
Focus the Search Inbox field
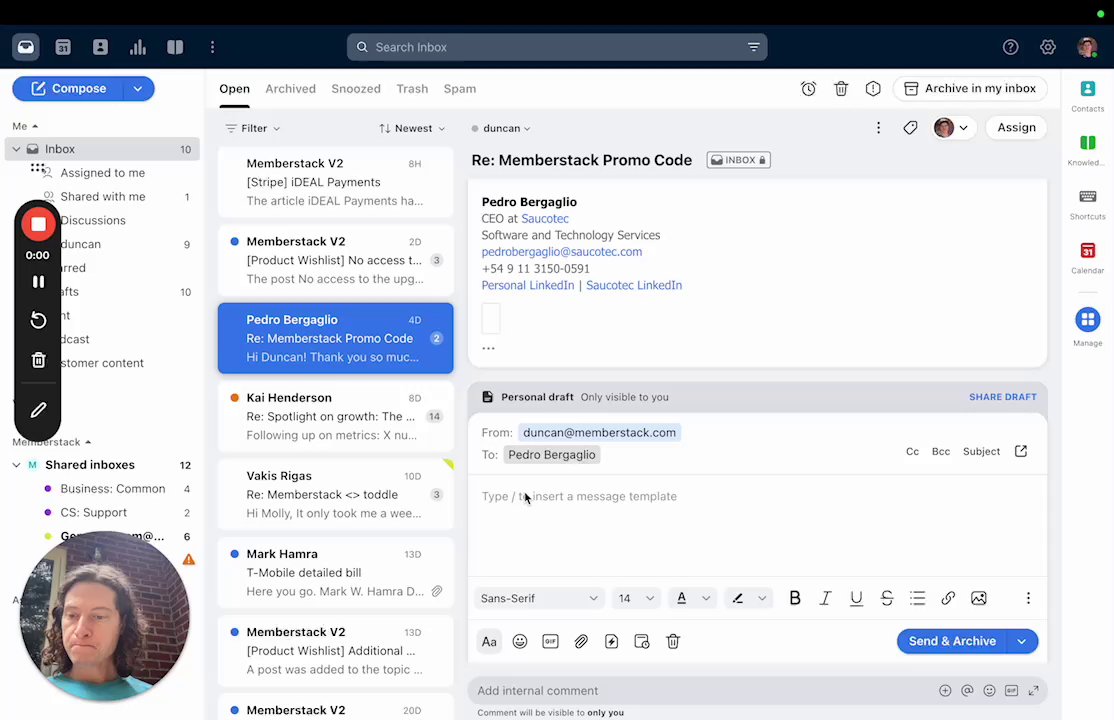click(557, 47)
